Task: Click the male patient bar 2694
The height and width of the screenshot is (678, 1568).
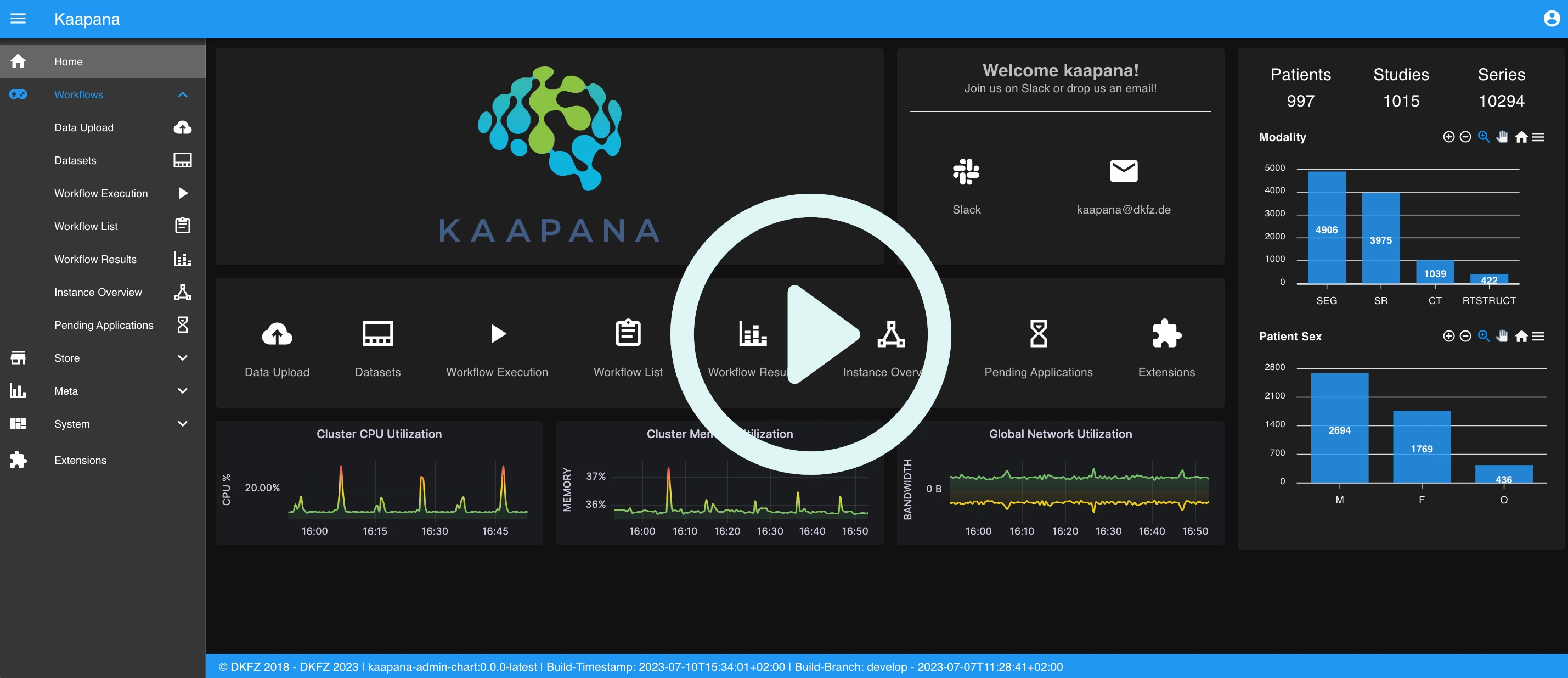Action: pyautogui.click(x=1339, y=428)
